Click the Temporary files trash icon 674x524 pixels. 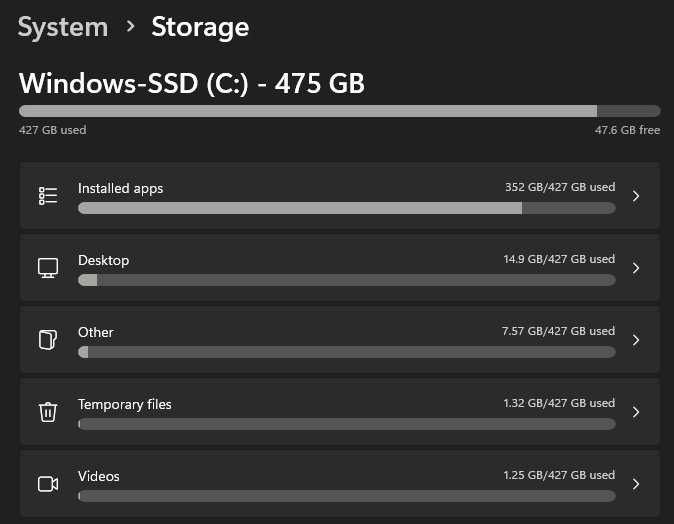point(48,412)
